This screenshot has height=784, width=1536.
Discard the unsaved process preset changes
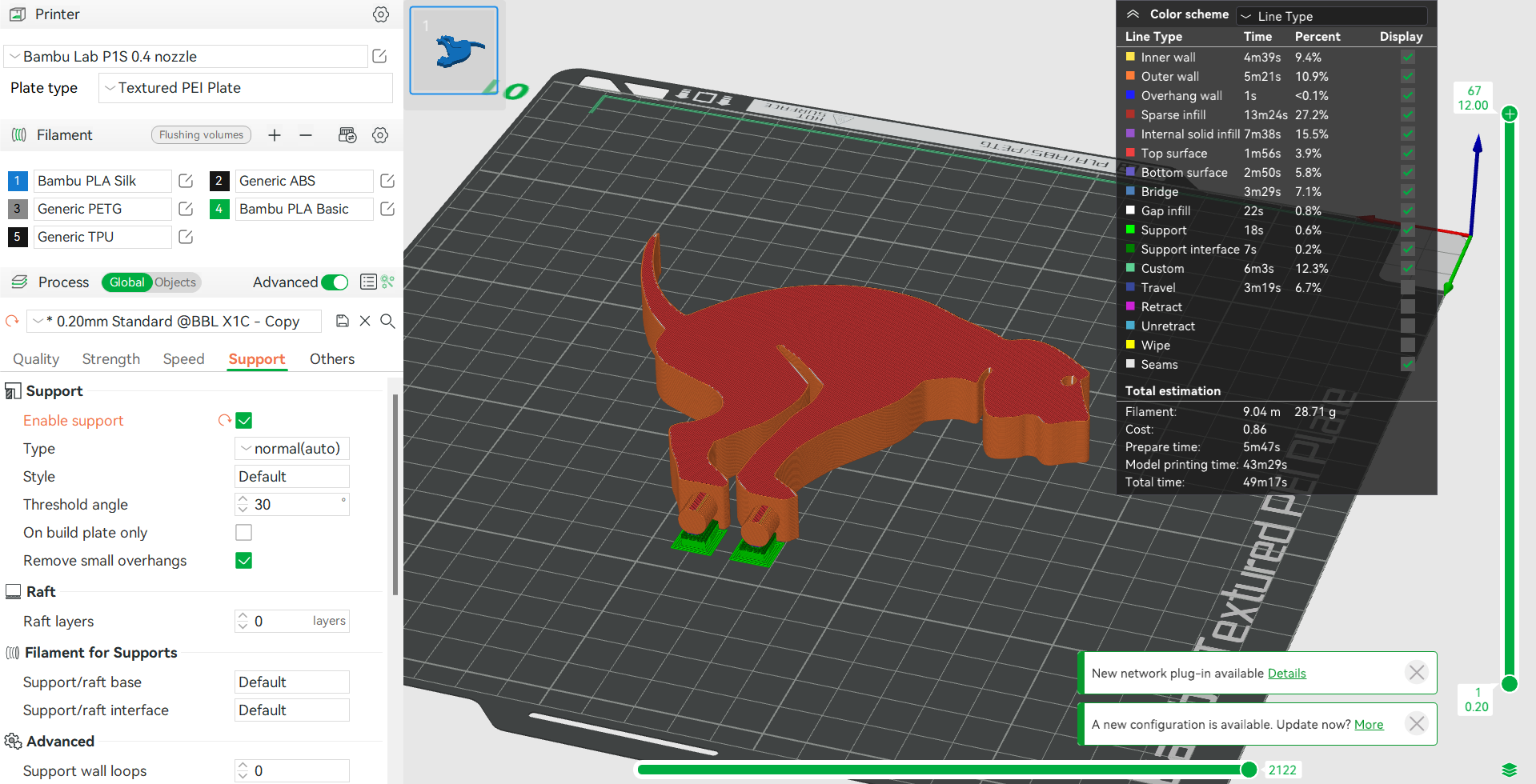[x=365, y=321]
